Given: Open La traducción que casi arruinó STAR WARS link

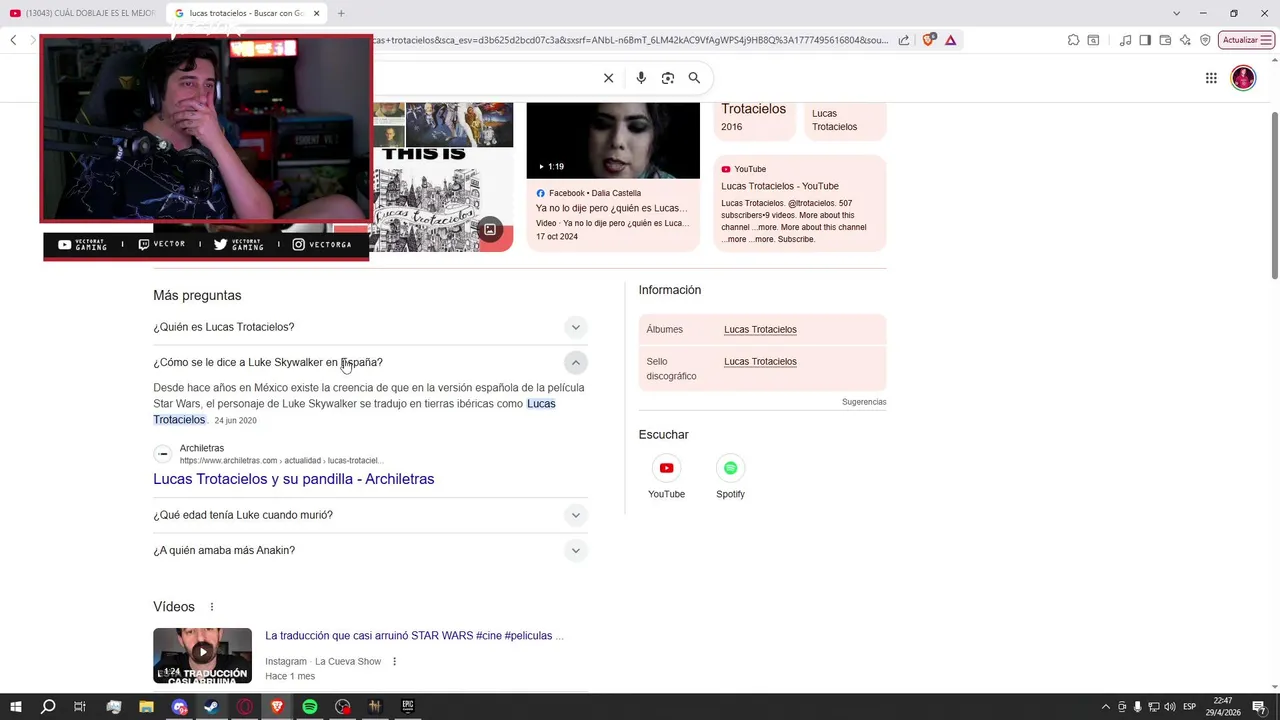Looking at the screenshot, I should tap(414, 636).
